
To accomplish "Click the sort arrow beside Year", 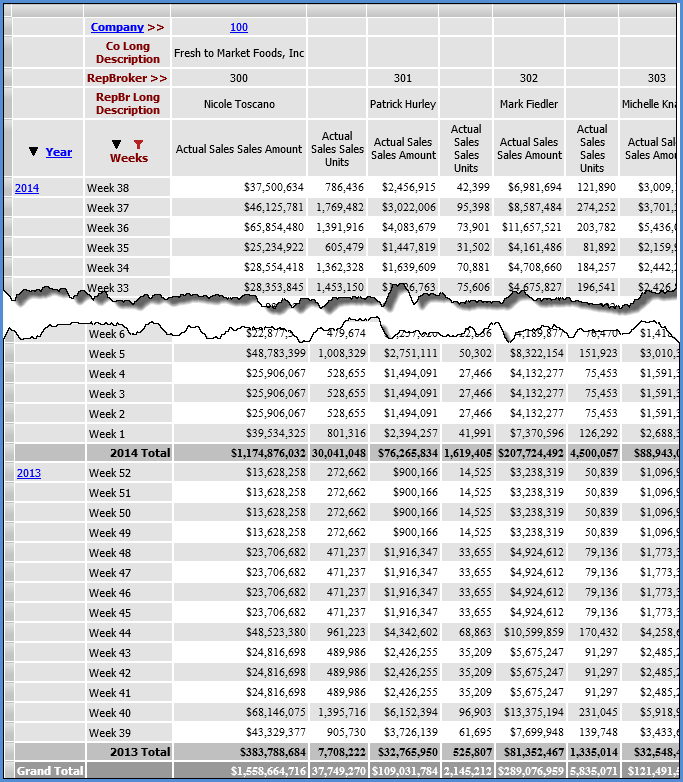I will click(34, 152).
